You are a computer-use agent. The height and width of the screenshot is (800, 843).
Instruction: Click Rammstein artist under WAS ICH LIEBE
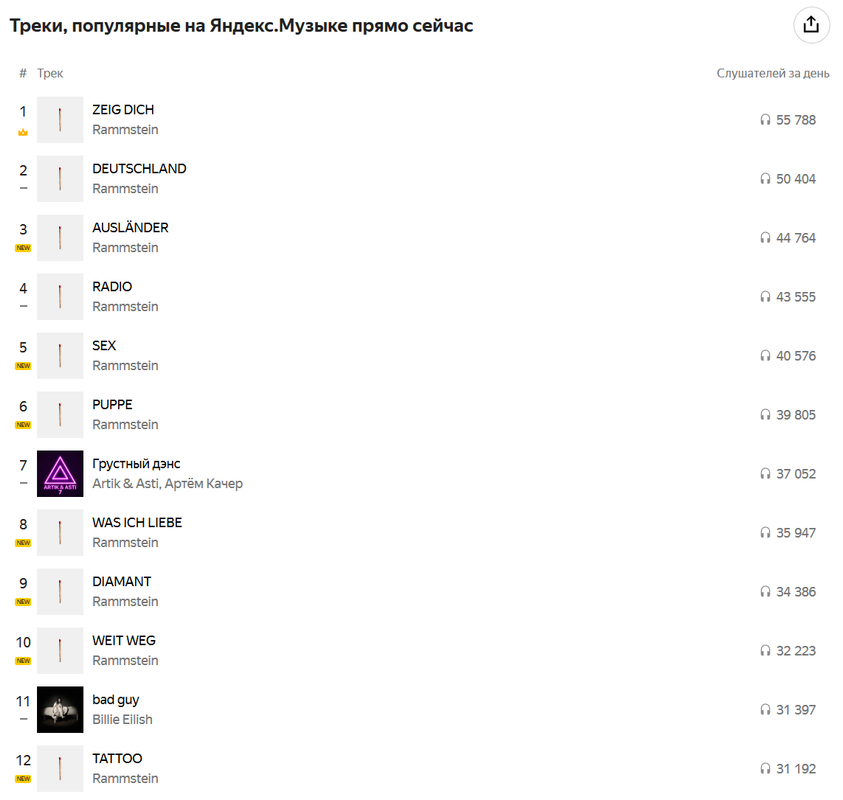click(125, 542)
